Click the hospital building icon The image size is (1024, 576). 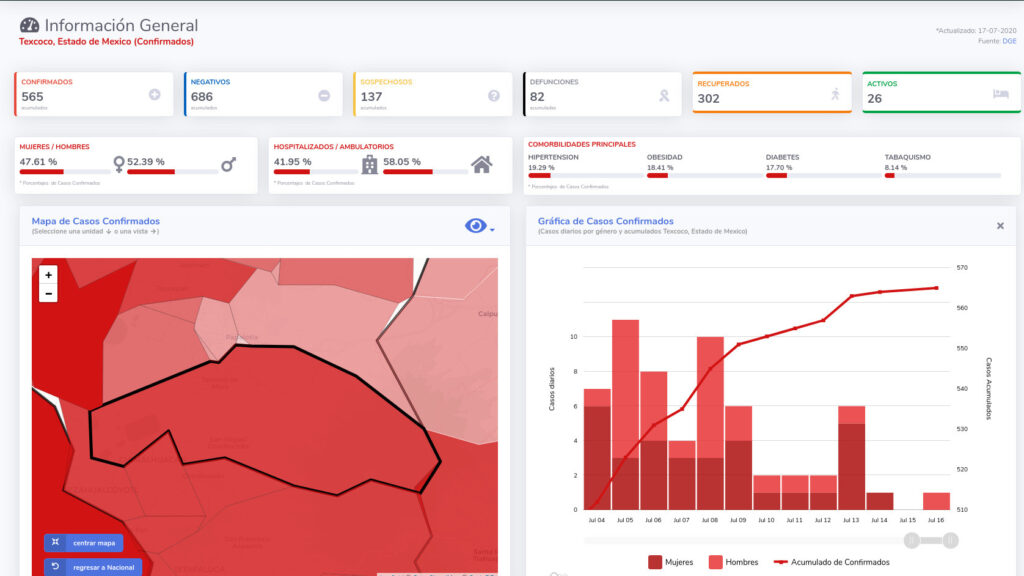(370, 164)
